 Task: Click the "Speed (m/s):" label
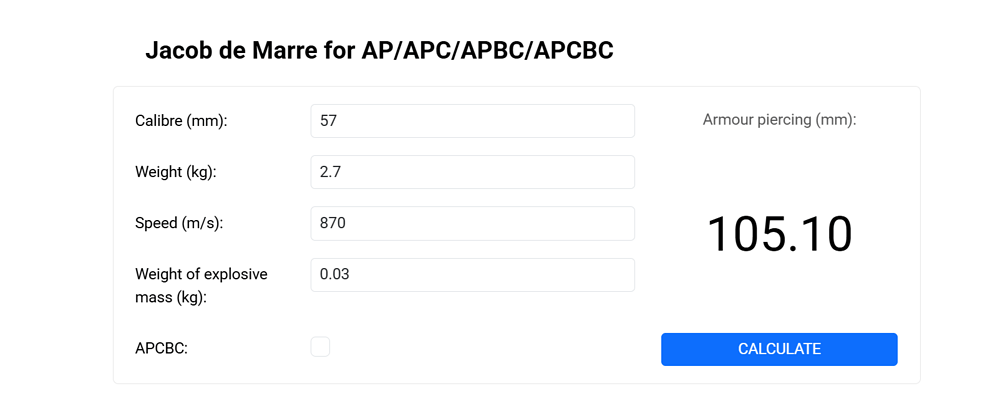click(x=179, y=223)
